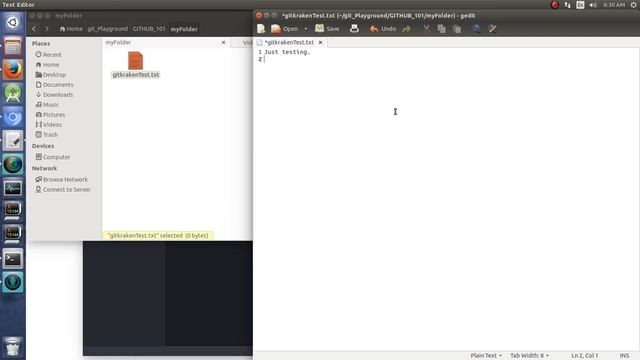The image size is (640, 360).
Task: Click the clock in the top panel
Action: click(x=614, y=5)
